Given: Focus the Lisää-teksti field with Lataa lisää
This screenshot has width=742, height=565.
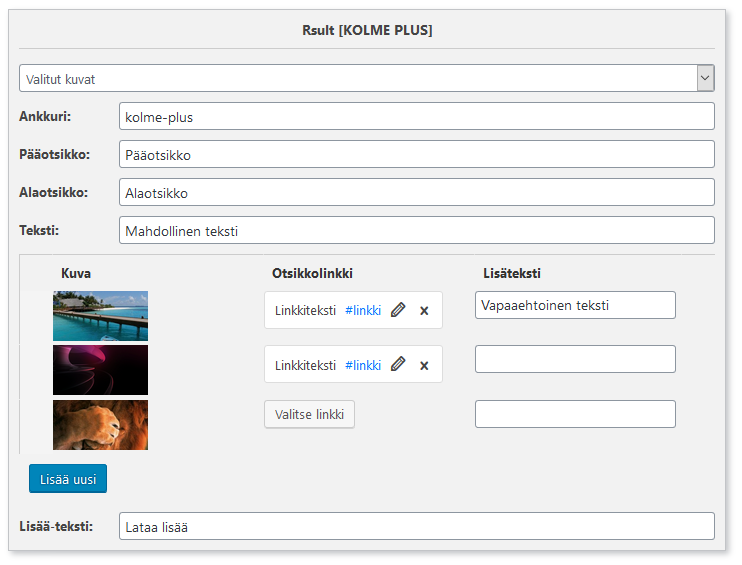Looking at the screenshot, I should pyautogui.click(x=416, y=526).
